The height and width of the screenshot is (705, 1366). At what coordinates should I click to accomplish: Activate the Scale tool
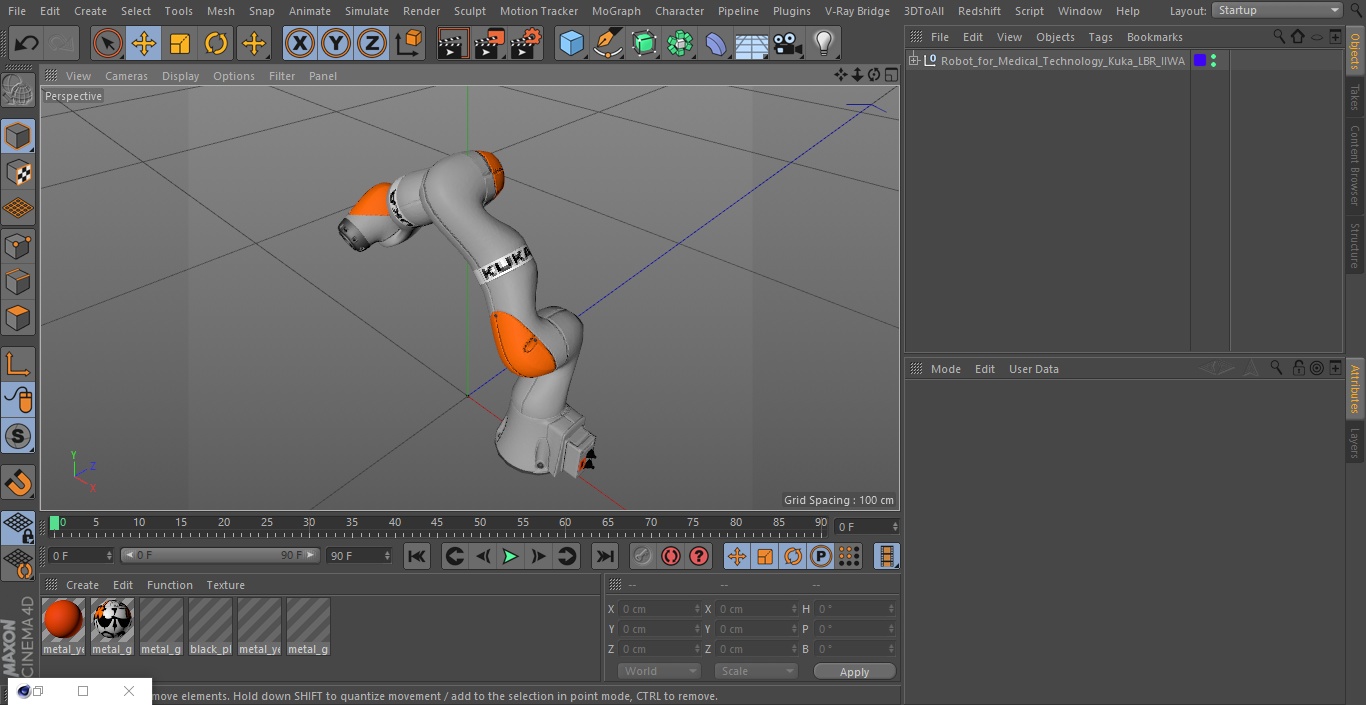tap(179, 43)
